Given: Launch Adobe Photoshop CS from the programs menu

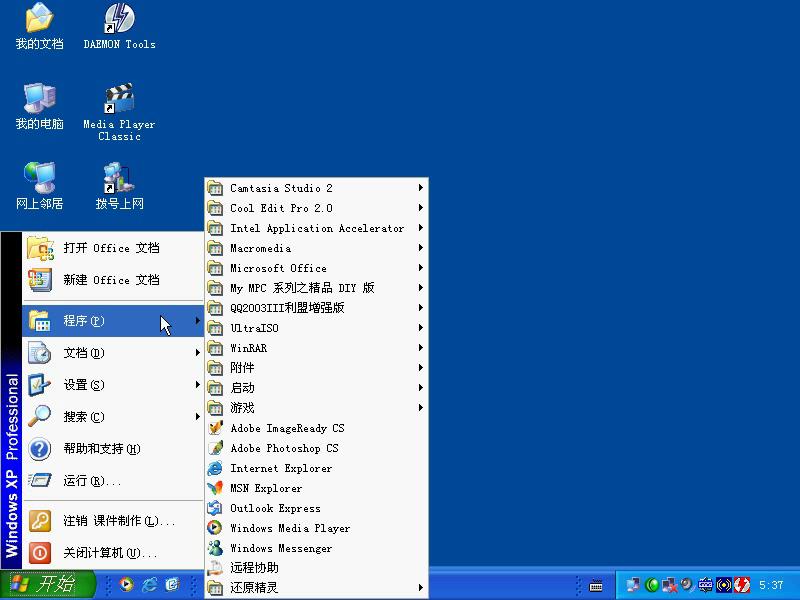Looking at the screenshot, I should (316, 448).
